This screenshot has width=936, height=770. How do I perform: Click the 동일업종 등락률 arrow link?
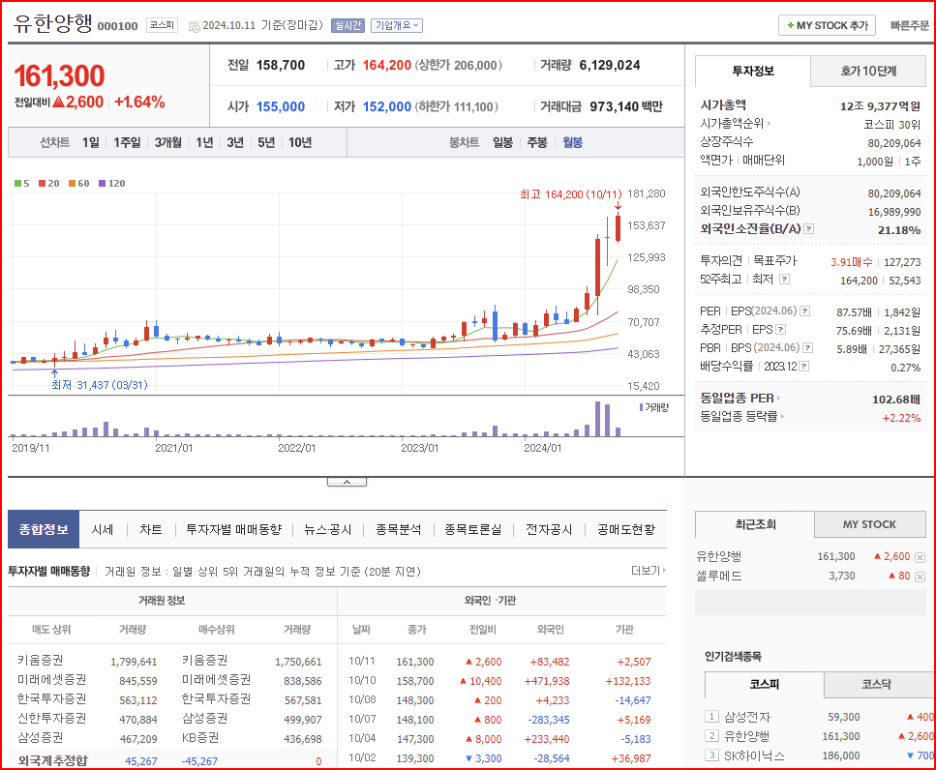(x=742, y=416)
